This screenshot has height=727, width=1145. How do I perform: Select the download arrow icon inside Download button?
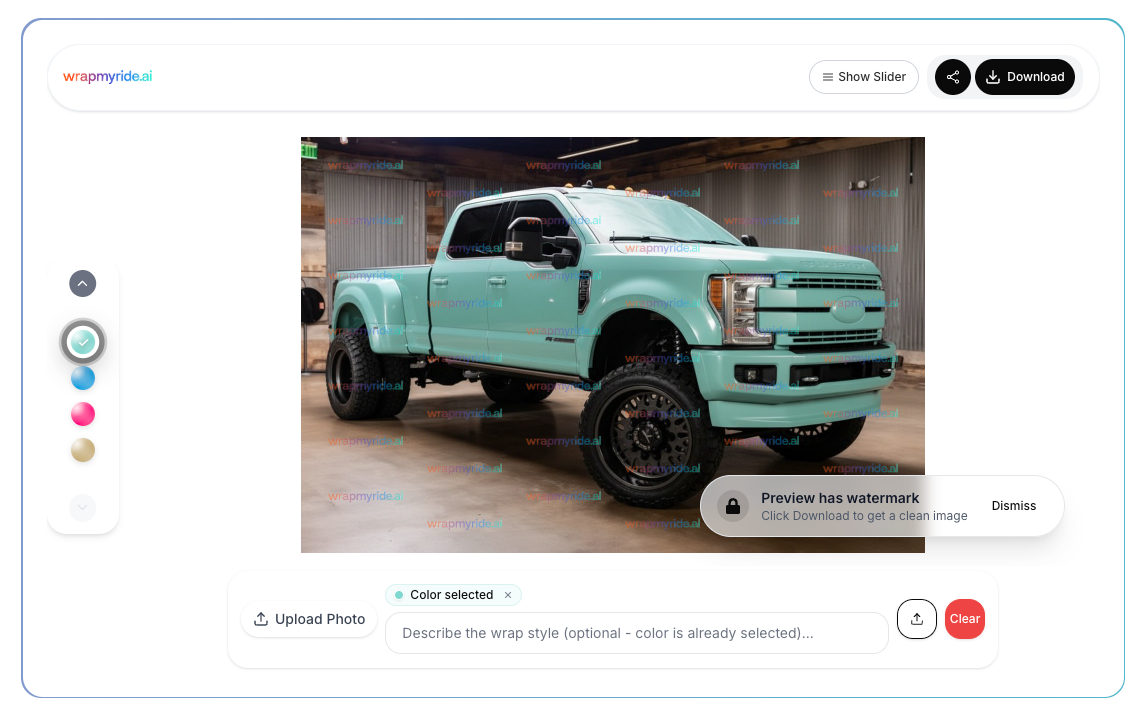point(993,77)
